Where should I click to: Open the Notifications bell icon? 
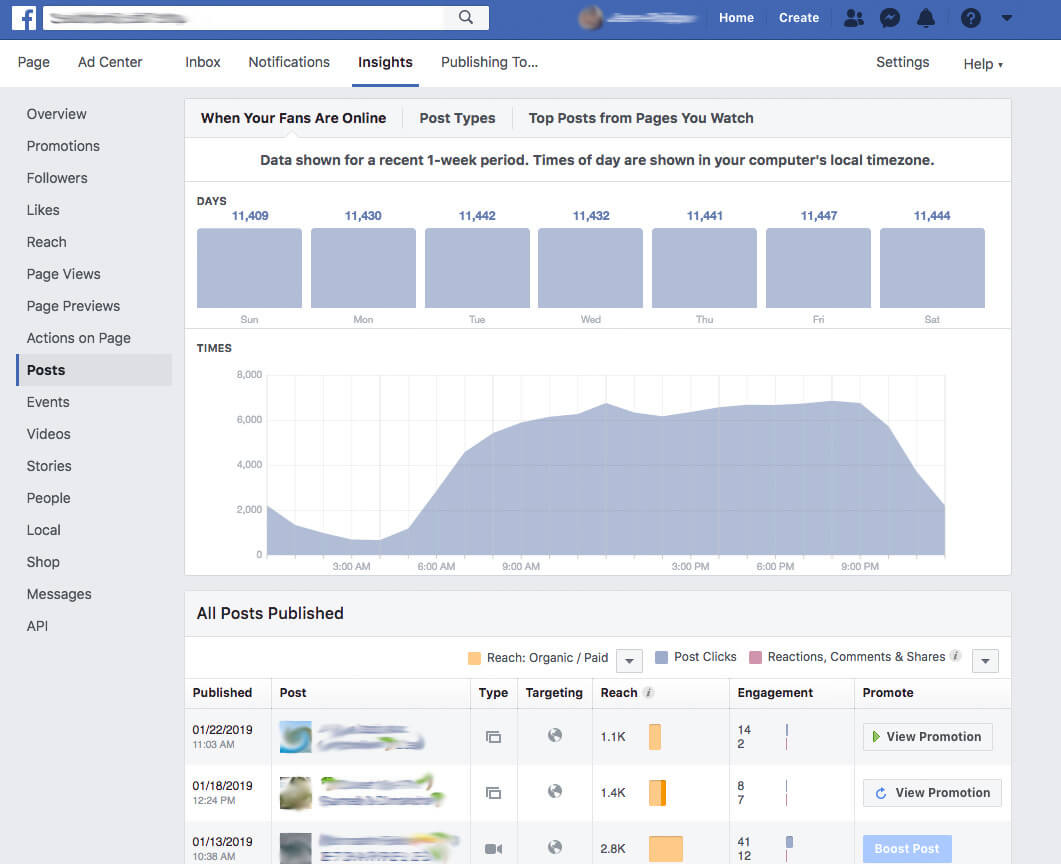click(925, 17)
